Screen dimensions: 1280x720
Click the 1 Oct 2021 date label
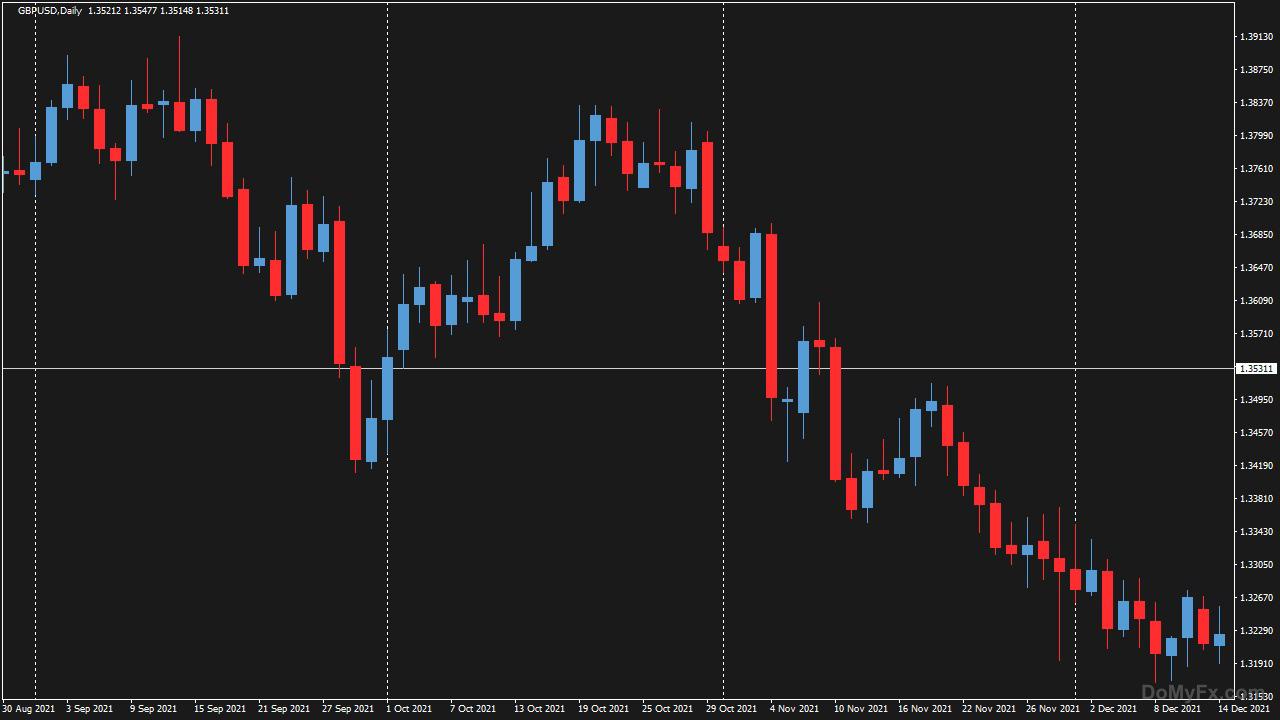[x=409, y=709]
